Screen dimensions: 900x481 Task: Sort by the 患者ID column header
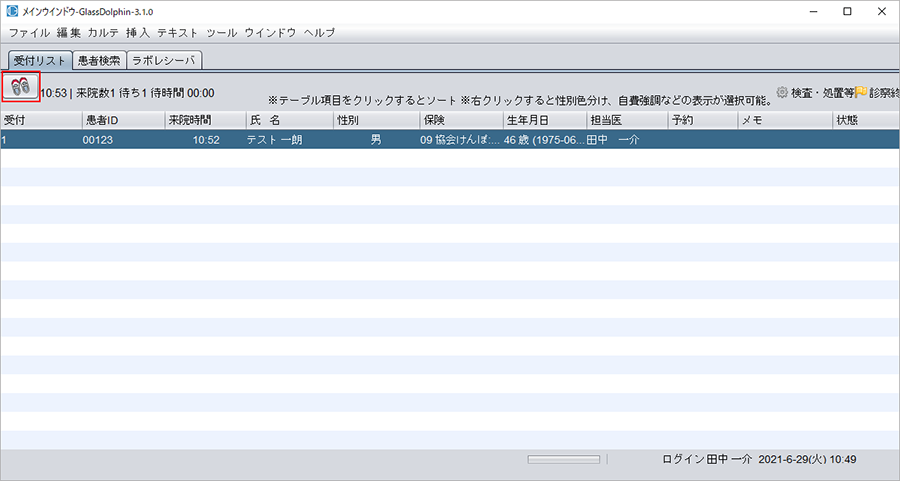pos(123,120)
